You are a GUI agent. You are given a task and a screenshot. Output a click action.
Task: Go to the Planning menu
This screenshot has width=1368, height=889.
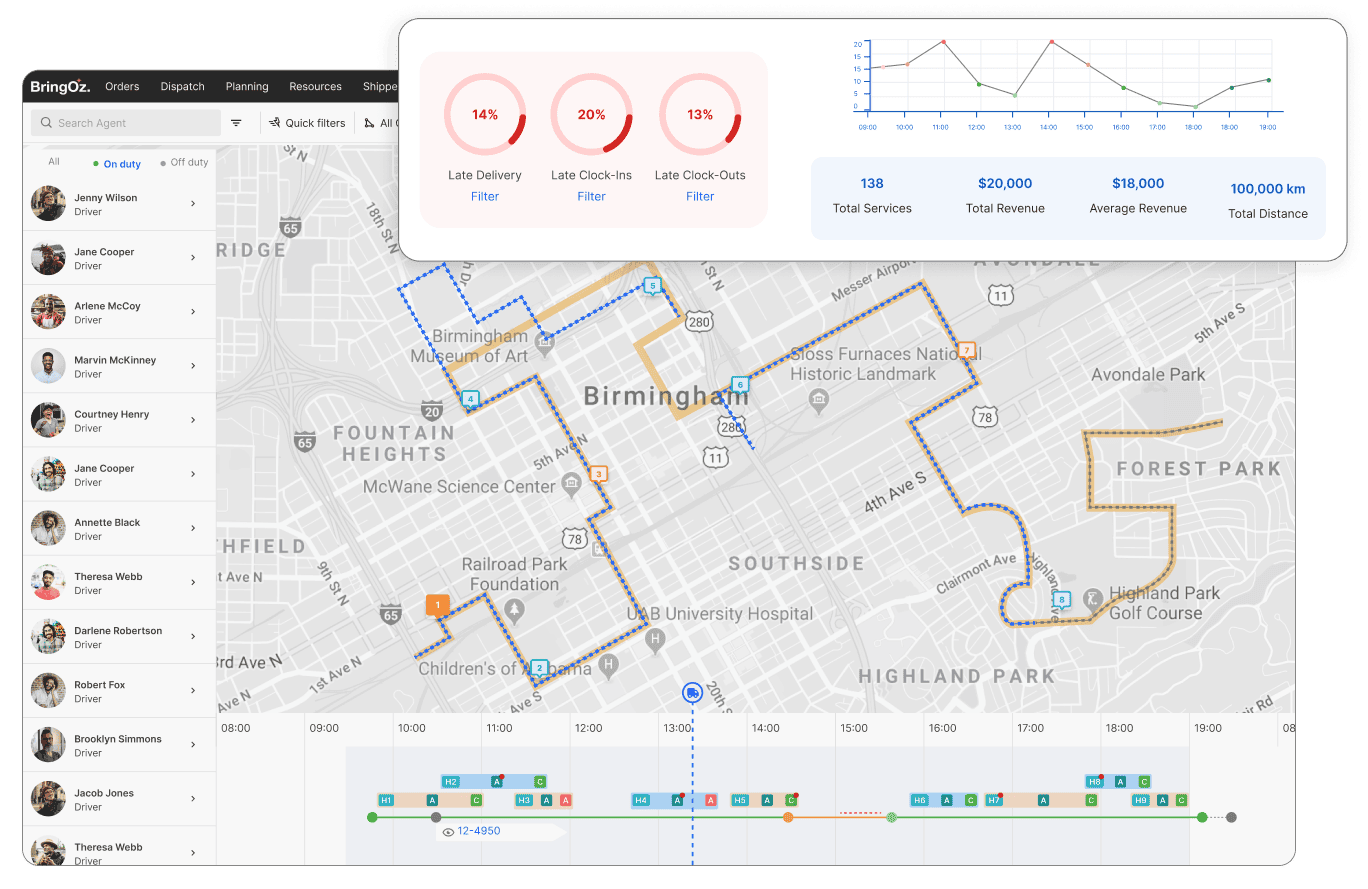[x=247, y=87]
